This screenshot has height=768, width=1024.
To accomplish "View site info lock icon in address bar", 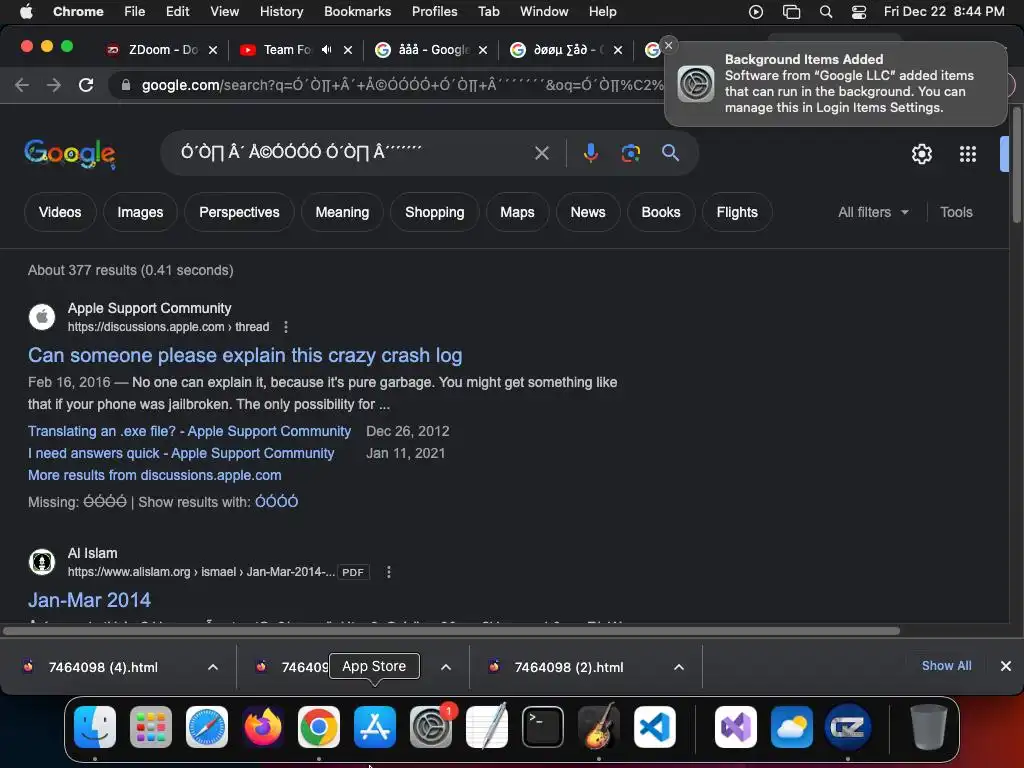I will click(x=126, y=85).
